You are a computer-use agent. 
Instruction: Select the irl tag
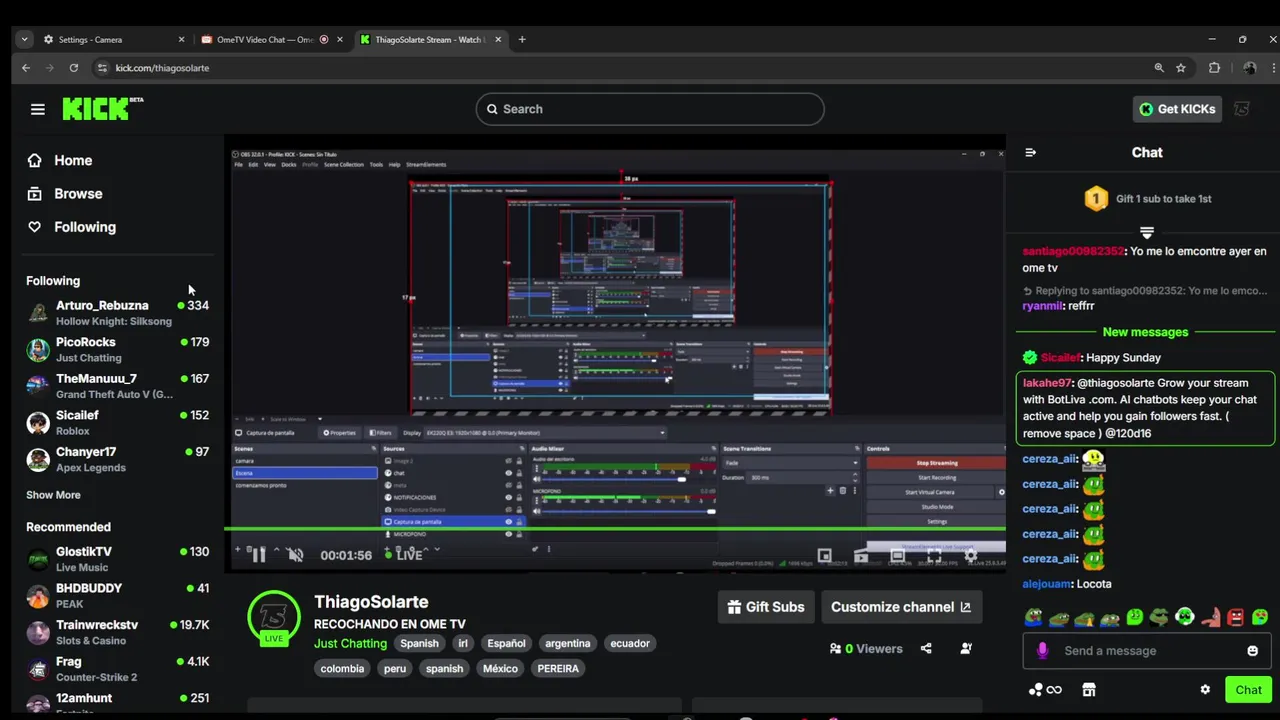tap(463, 643)
